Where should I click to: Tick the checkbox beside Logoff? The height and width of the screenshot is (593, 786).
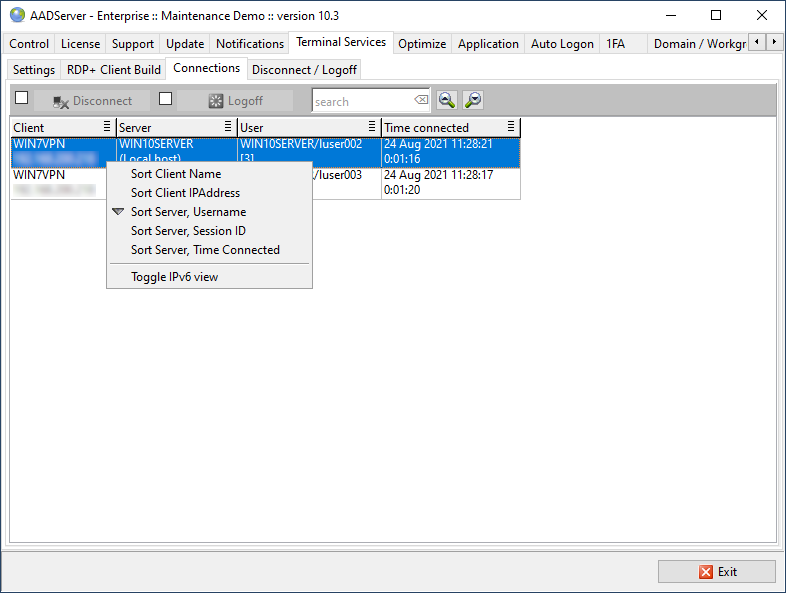click(x=166, y=98)
